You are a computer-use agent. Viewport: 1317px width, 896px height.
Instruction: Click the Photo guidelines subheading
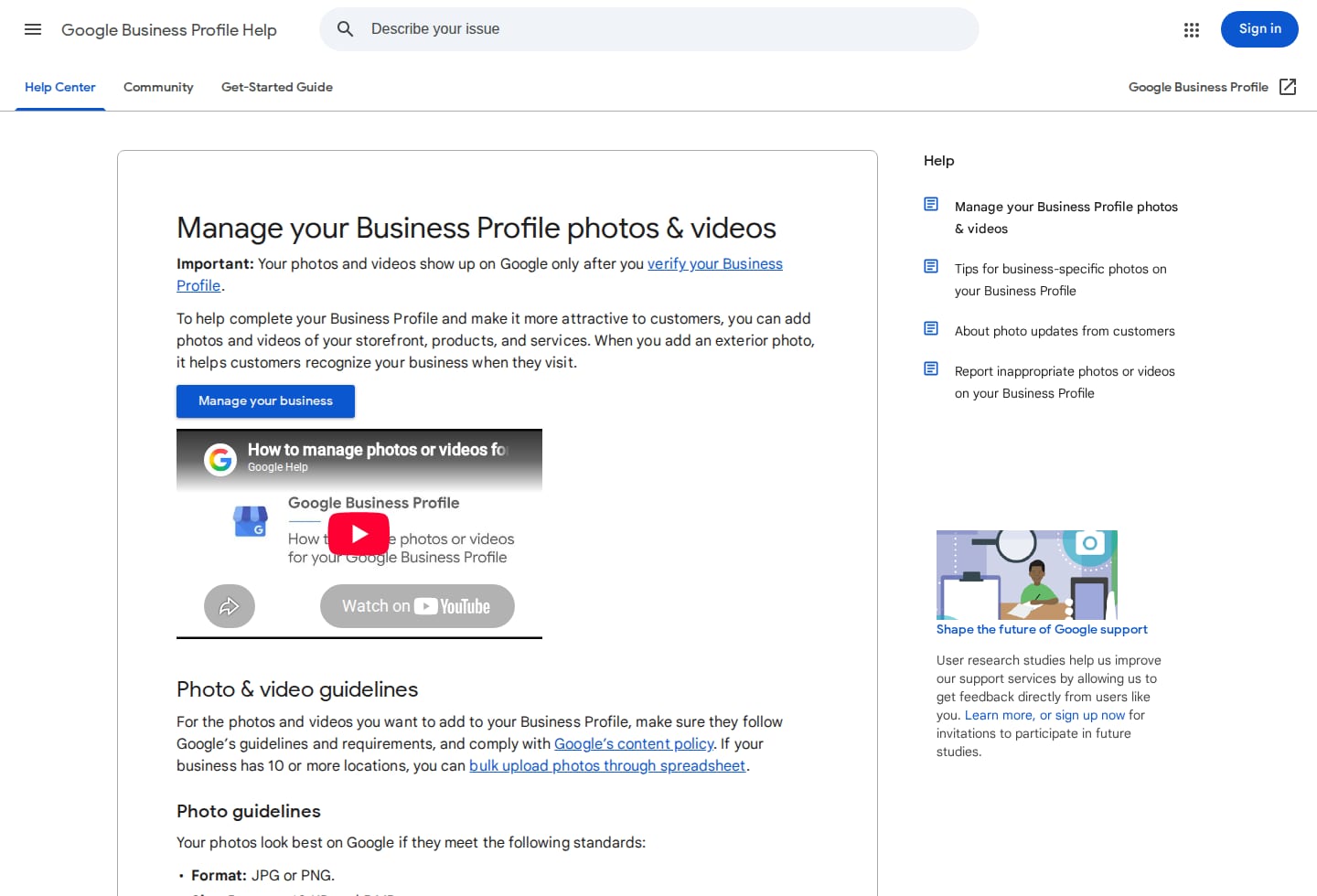[249, 812]
